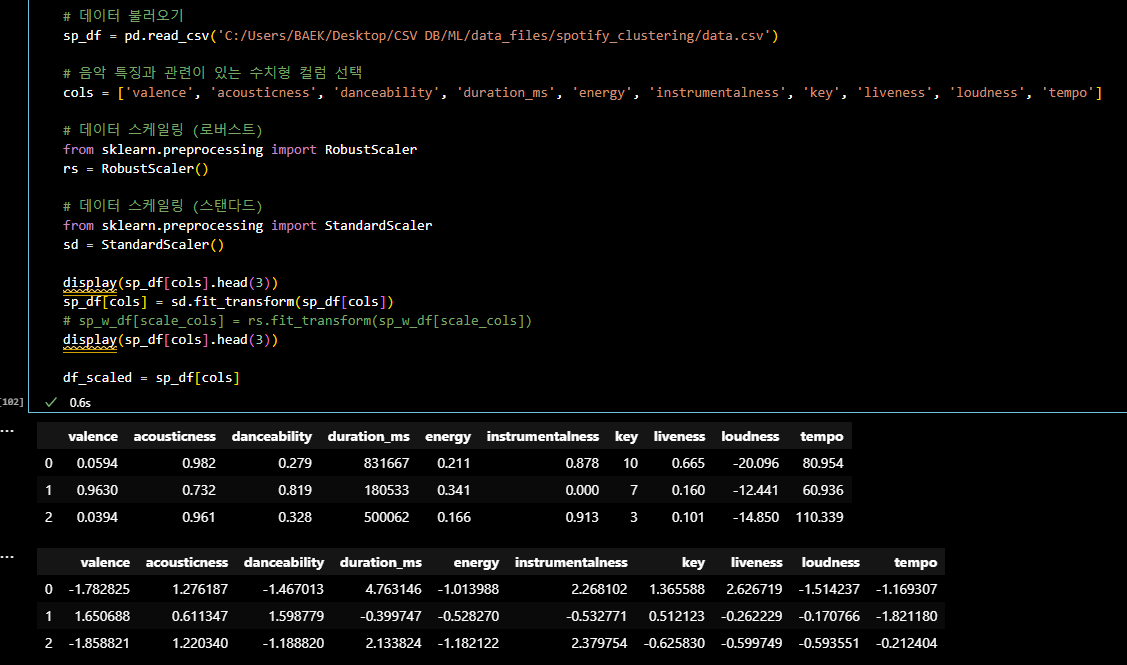
Task: Select the 500062 duration_ms cell
Action: tap(386, 518)
